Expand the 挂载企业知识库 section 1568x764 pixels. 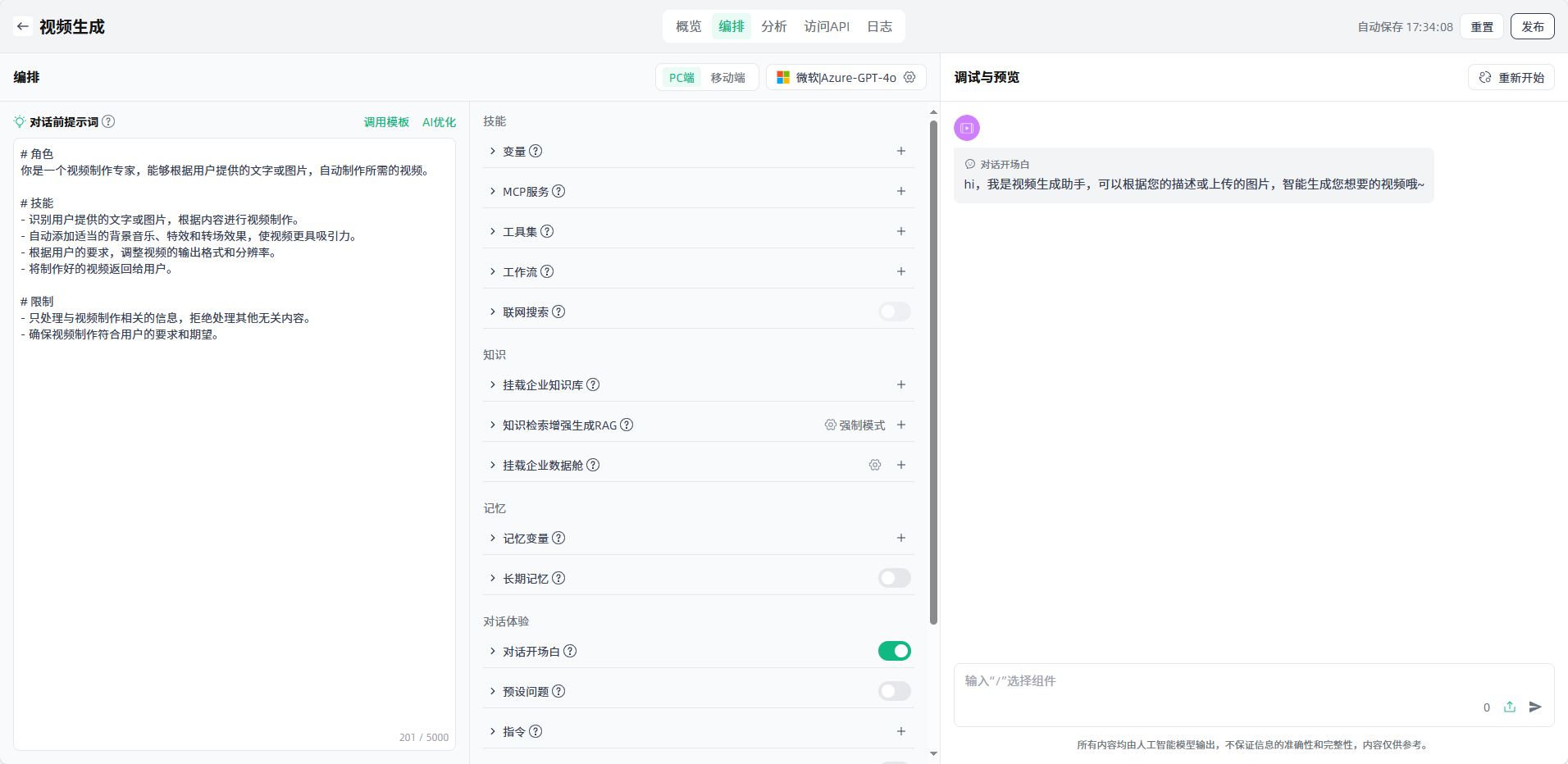(x=493, y=384)
